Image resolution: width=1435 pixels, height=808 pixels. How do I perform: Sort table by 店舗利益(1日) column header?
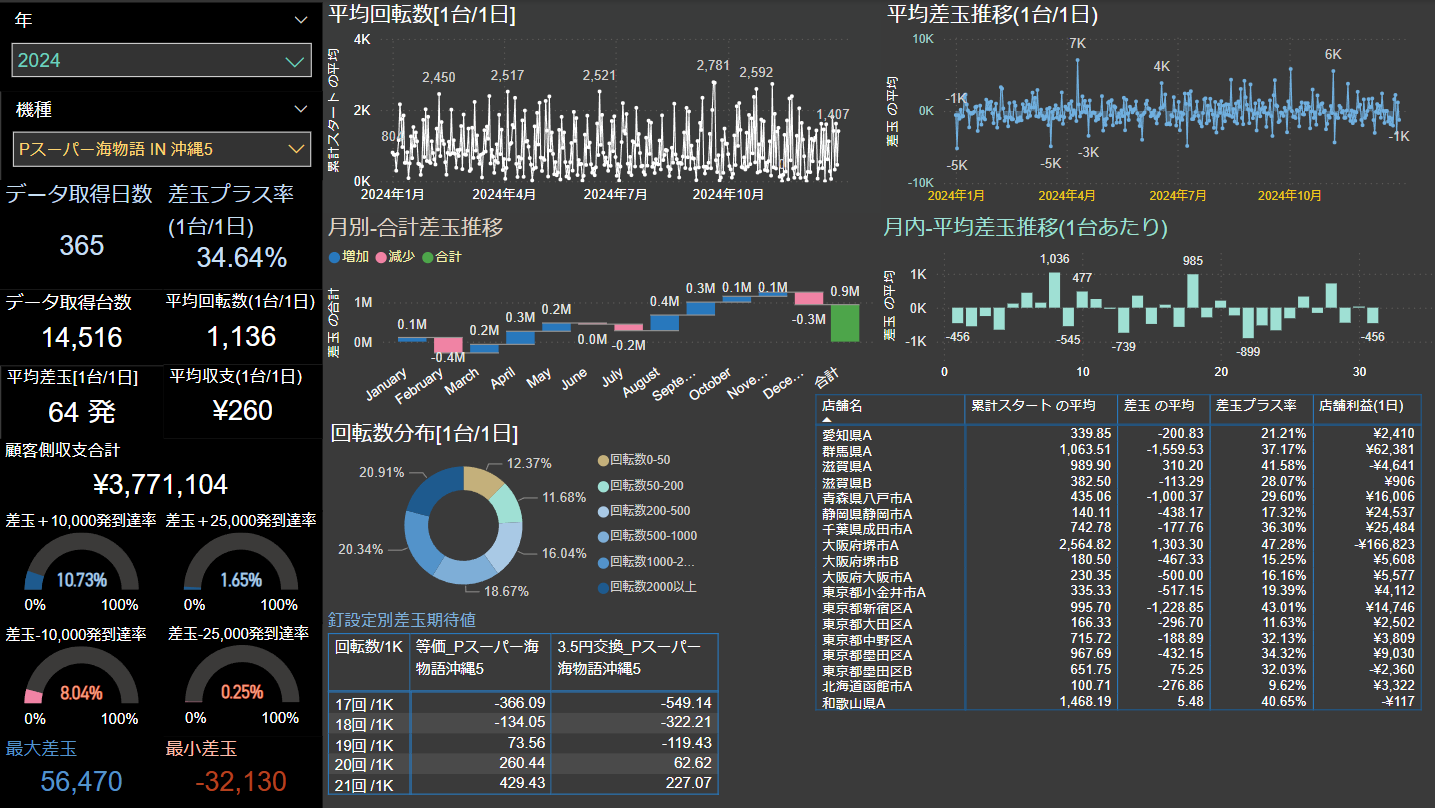[1365, 406]
